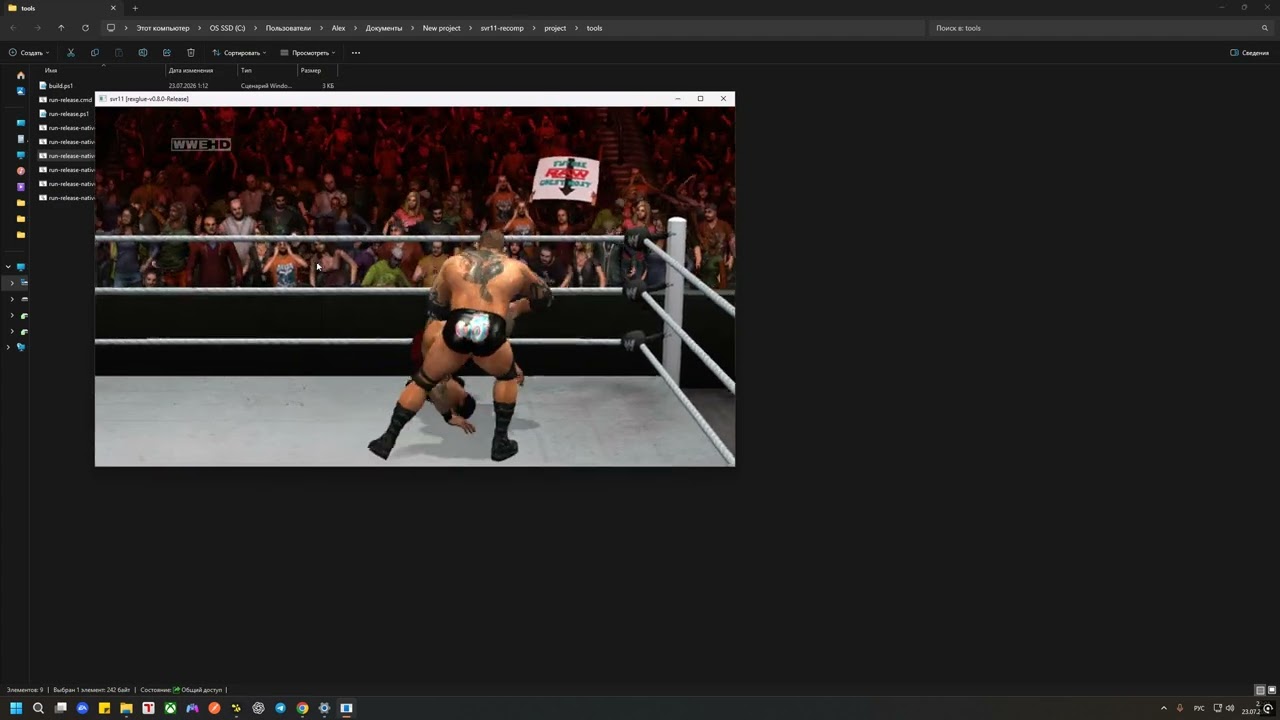Add a new Explorer tab with plus

point(135,8)
